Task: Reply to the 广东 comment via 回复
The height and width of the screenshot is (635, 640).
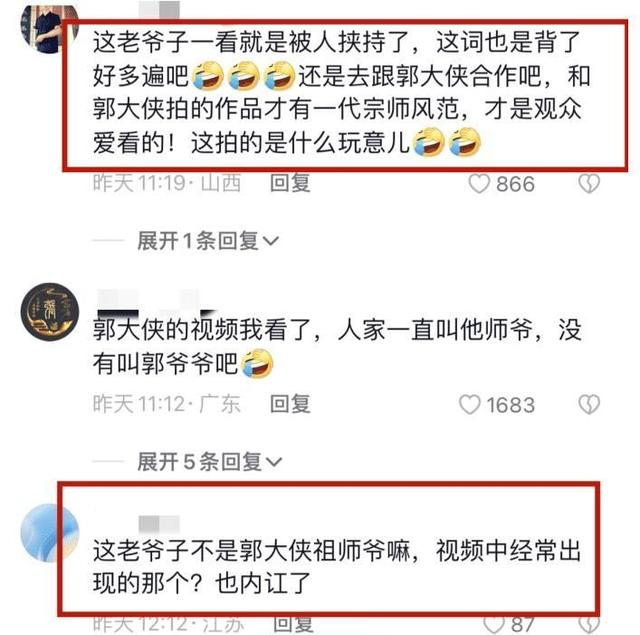Action: pyautogui.click(x=290, y=404)
